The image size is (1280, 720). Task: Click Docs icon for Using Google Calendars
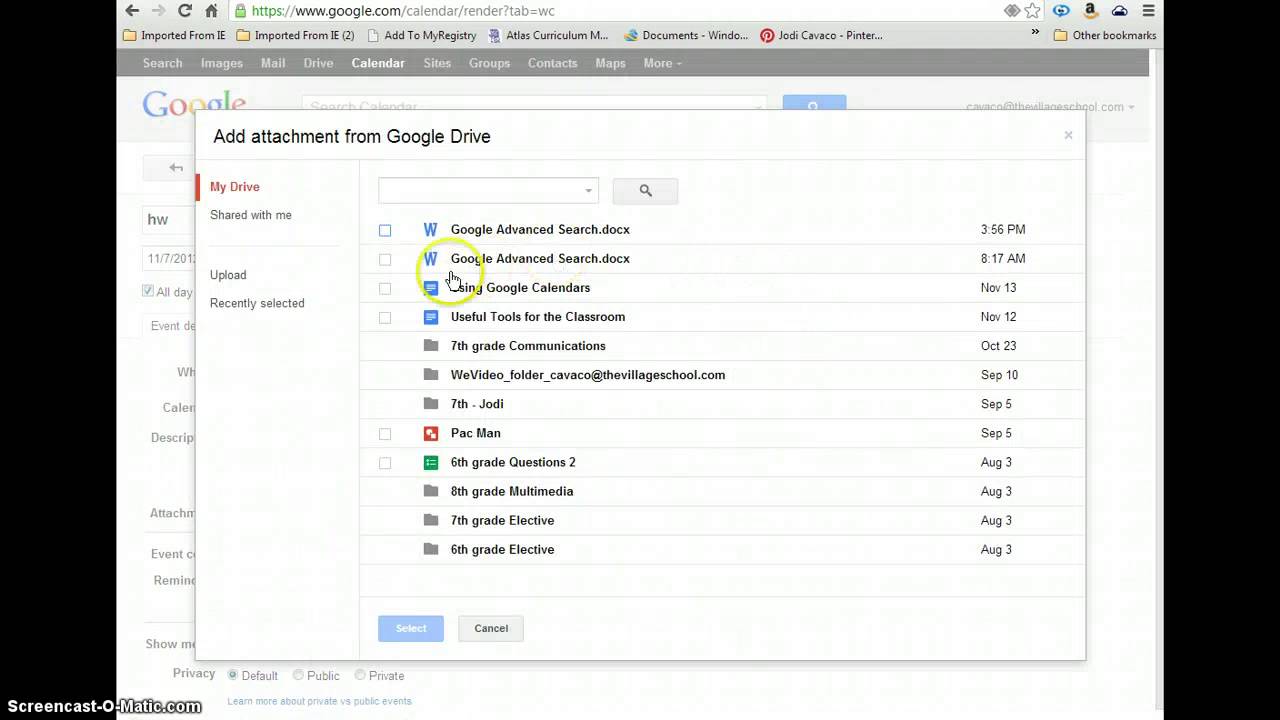(x=431, y=288)
